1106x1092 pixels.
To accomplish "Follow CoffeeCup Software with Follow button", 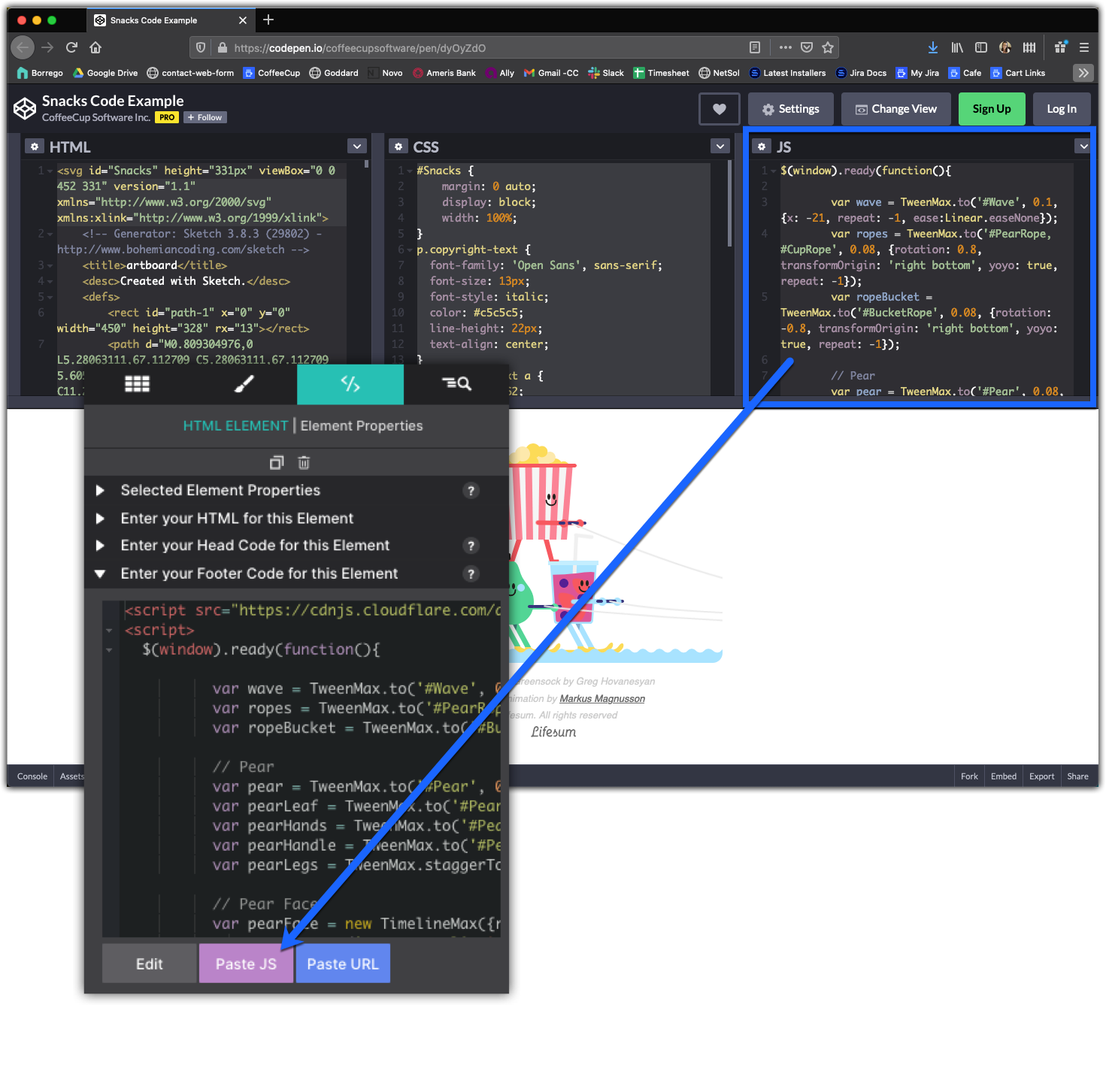I will [205, 117].
